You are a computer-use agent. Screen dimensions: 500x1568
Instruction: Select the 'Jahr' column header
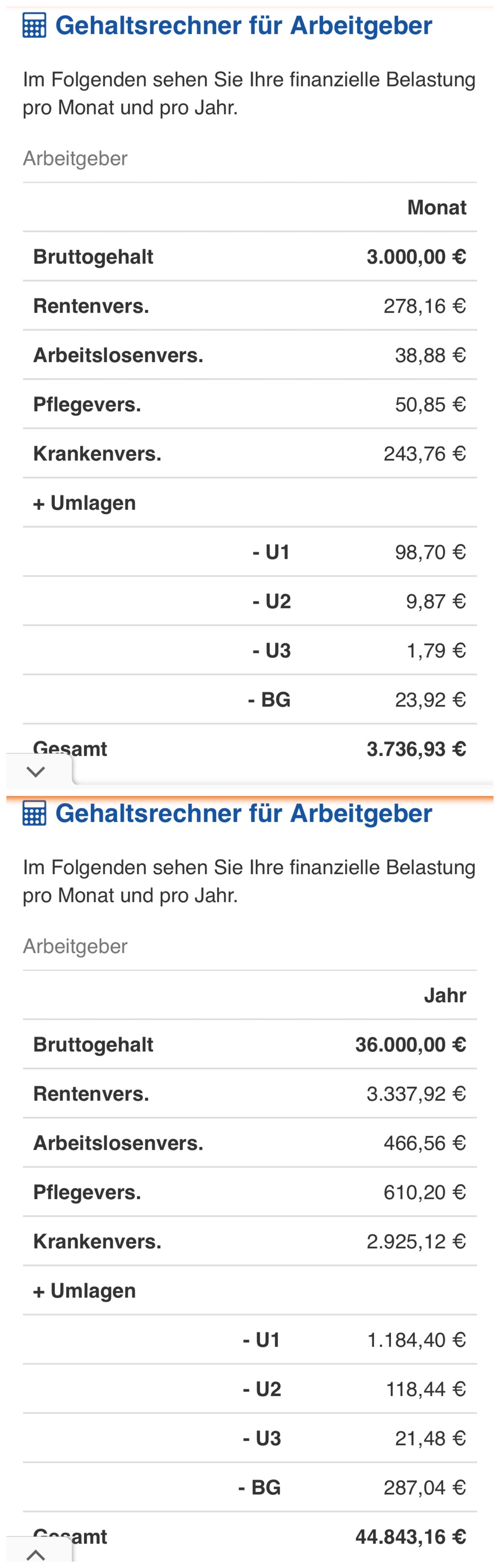pyautogui.click(x=444, y=995)
